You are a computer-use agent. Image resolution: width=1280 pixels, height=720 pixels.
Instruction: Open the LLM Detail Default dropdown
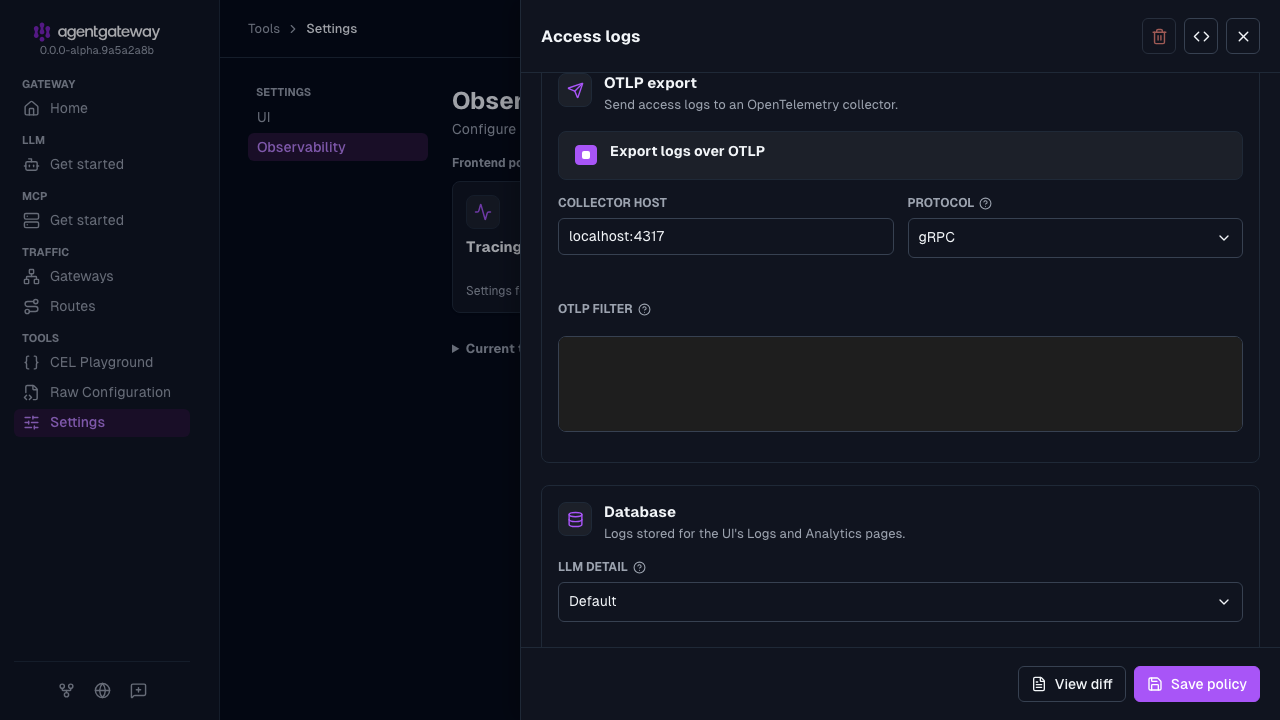pos(900,602)
